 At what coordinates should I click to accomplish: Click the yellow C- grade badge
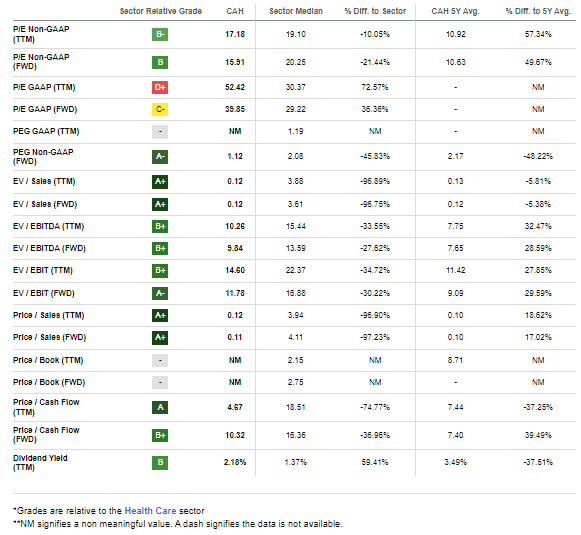pos(160,109)
